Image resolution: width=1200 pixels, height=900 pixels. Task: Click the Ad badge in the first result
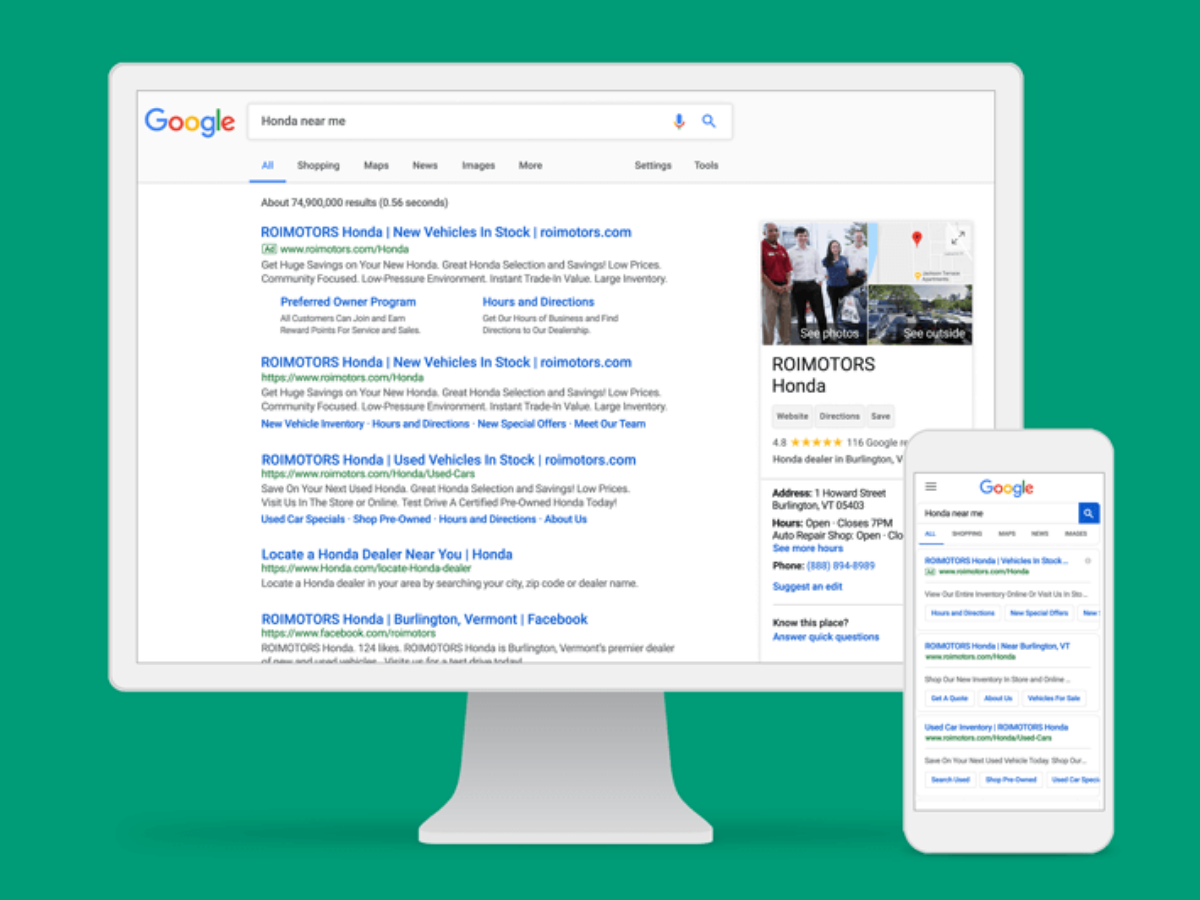tap(269, 248)
